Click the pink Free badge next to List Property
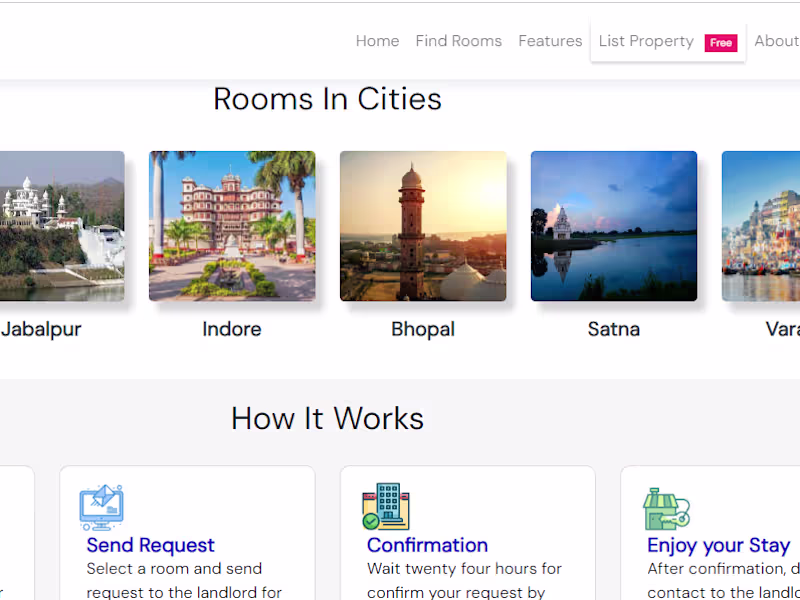 (722, 43)
